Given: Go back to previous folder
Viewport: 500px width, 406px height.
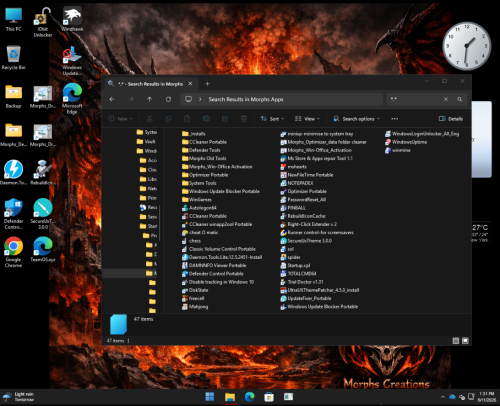Looking at the screenshot, I should (112, 99).
